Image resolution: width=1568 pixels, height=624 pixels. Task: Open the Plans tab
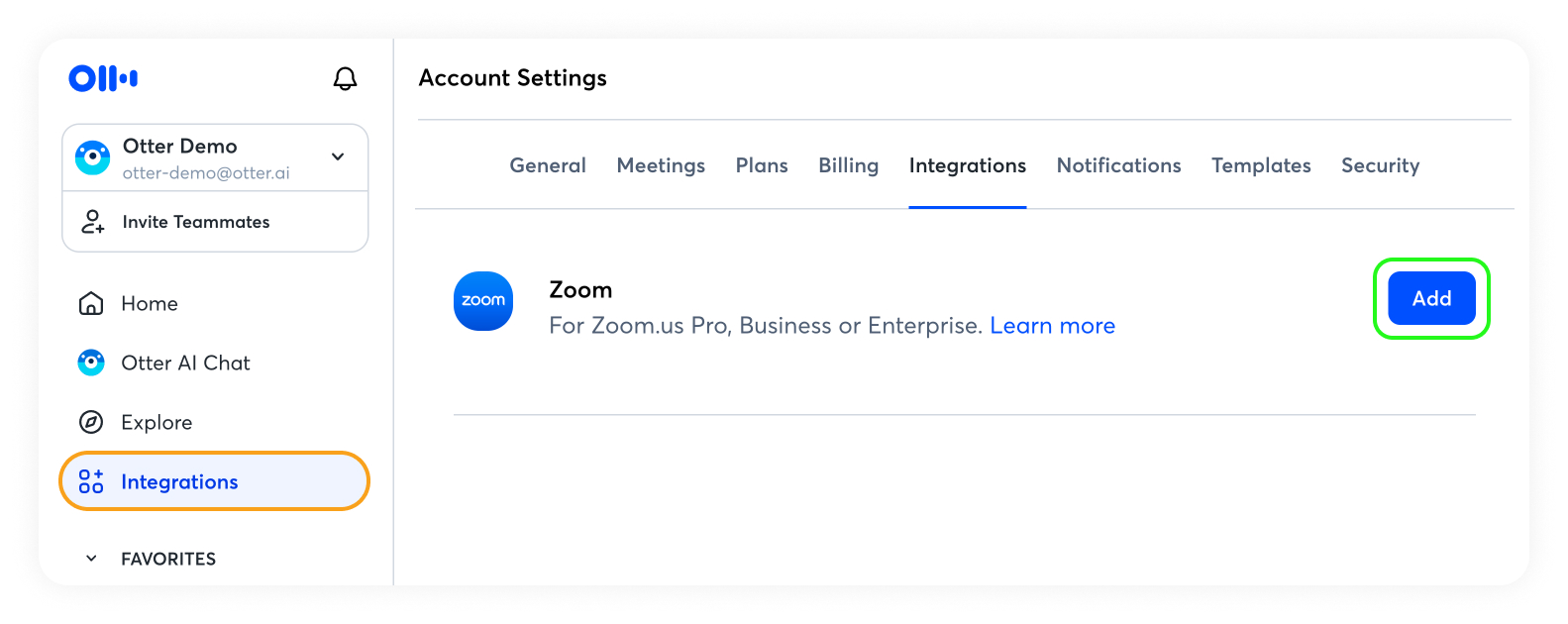[762, 165]
